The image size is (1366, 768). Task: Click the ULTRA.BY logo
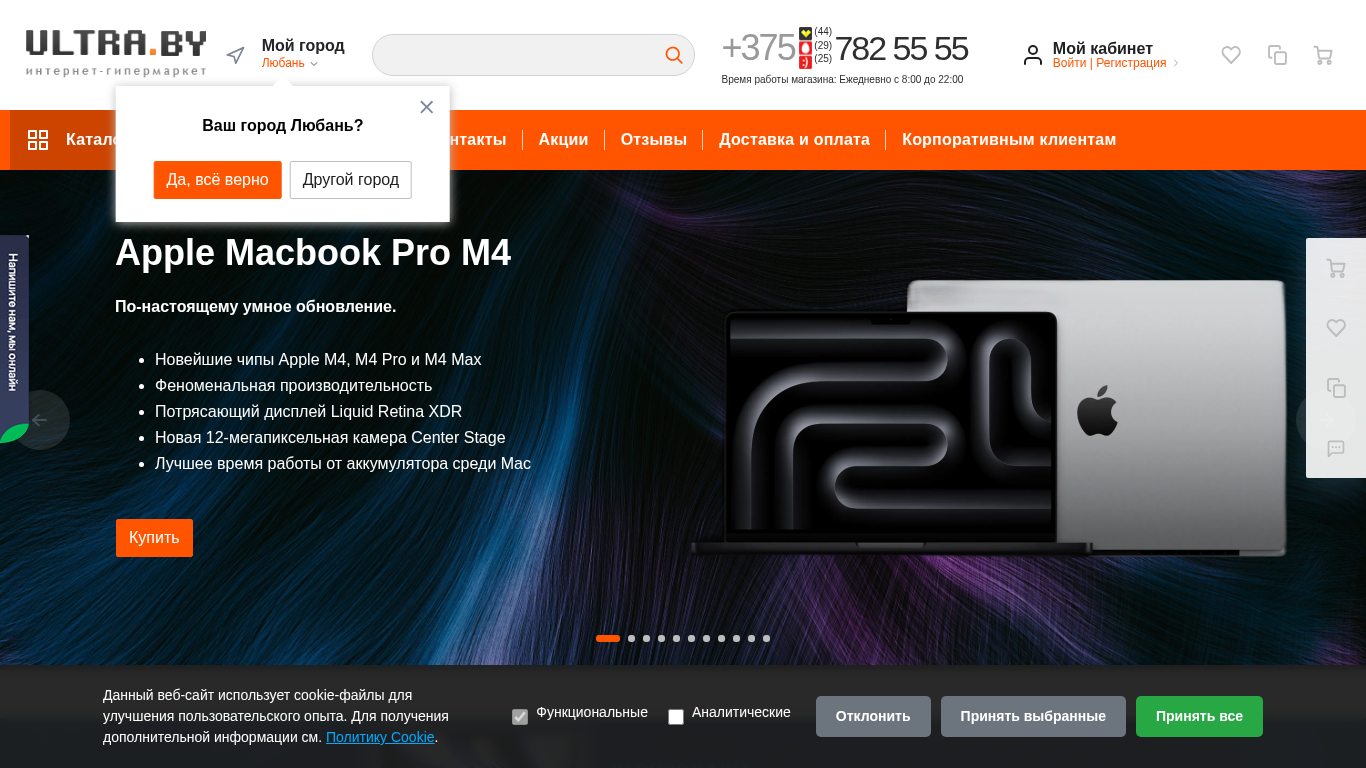click(x=116, y=53)
